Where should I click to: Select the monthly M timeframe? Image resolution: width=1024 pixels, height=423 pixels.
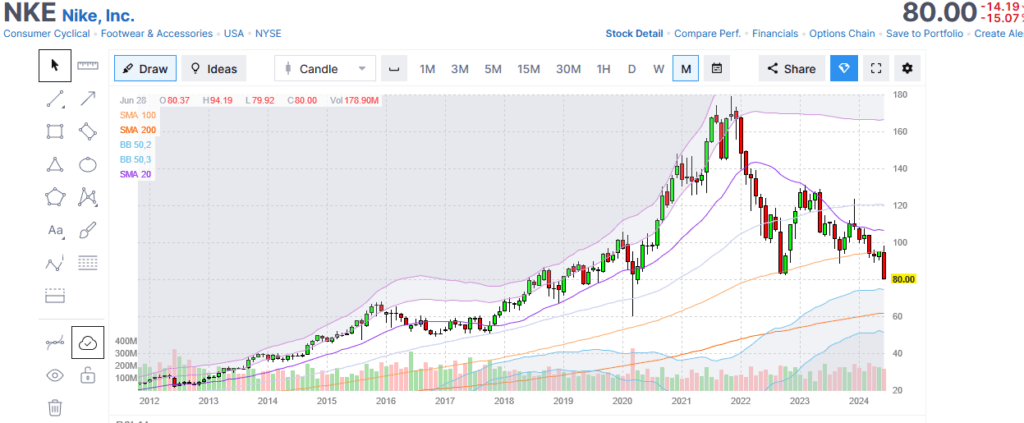tap(686, 69)
